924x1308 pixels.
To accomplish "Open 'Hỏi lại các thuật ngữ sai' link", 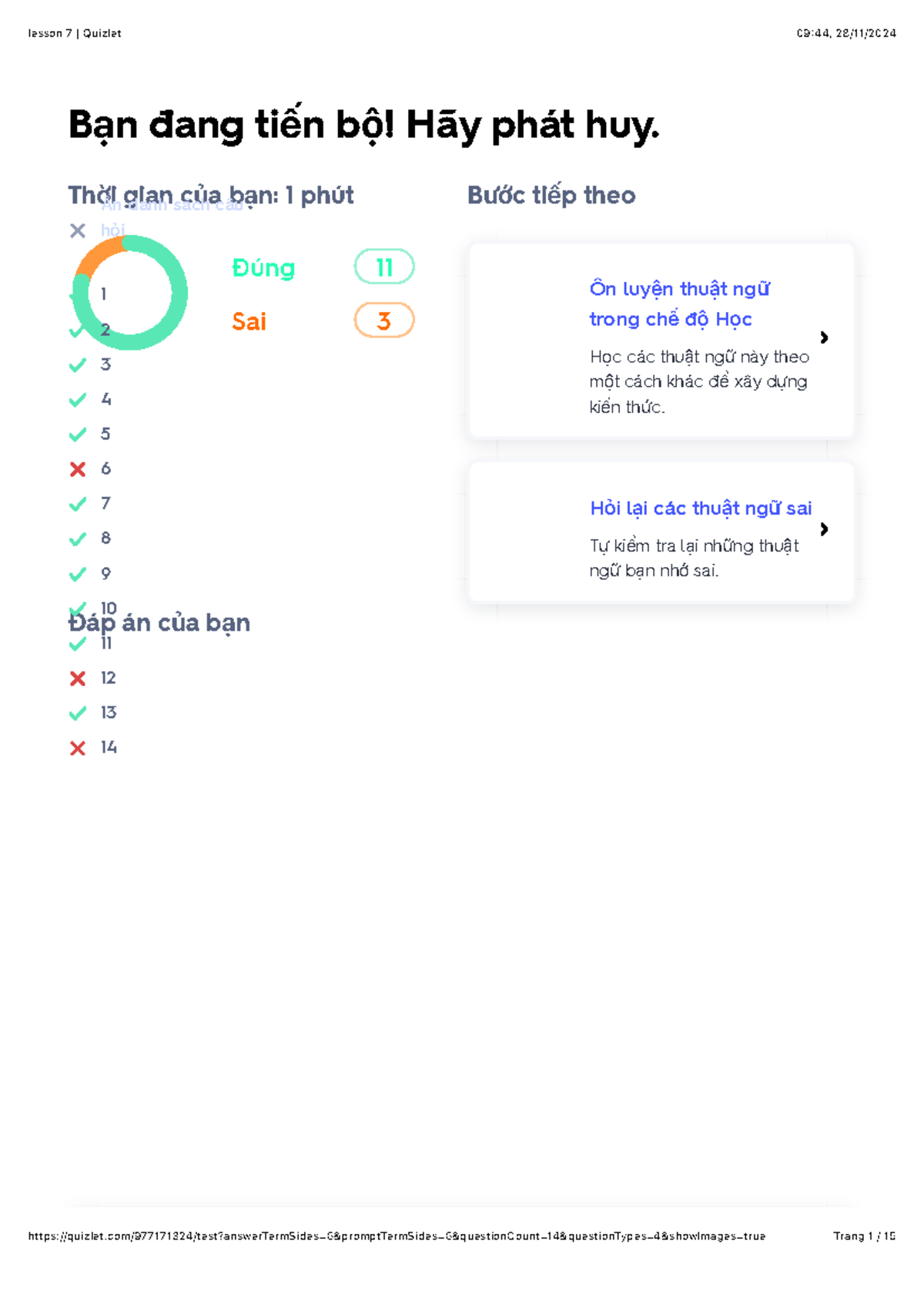I will click(700, 508).
